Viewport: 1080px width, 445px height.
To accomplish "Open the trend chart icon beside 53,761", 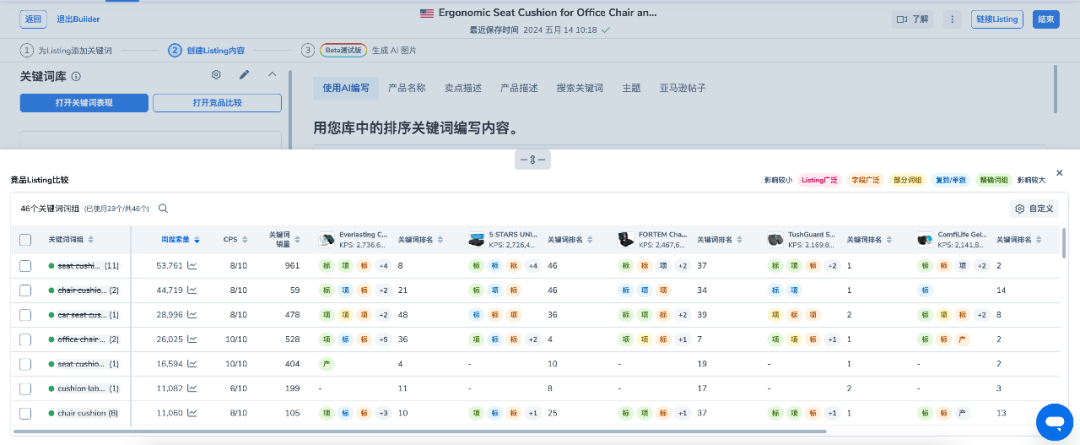I will point(192,265).
